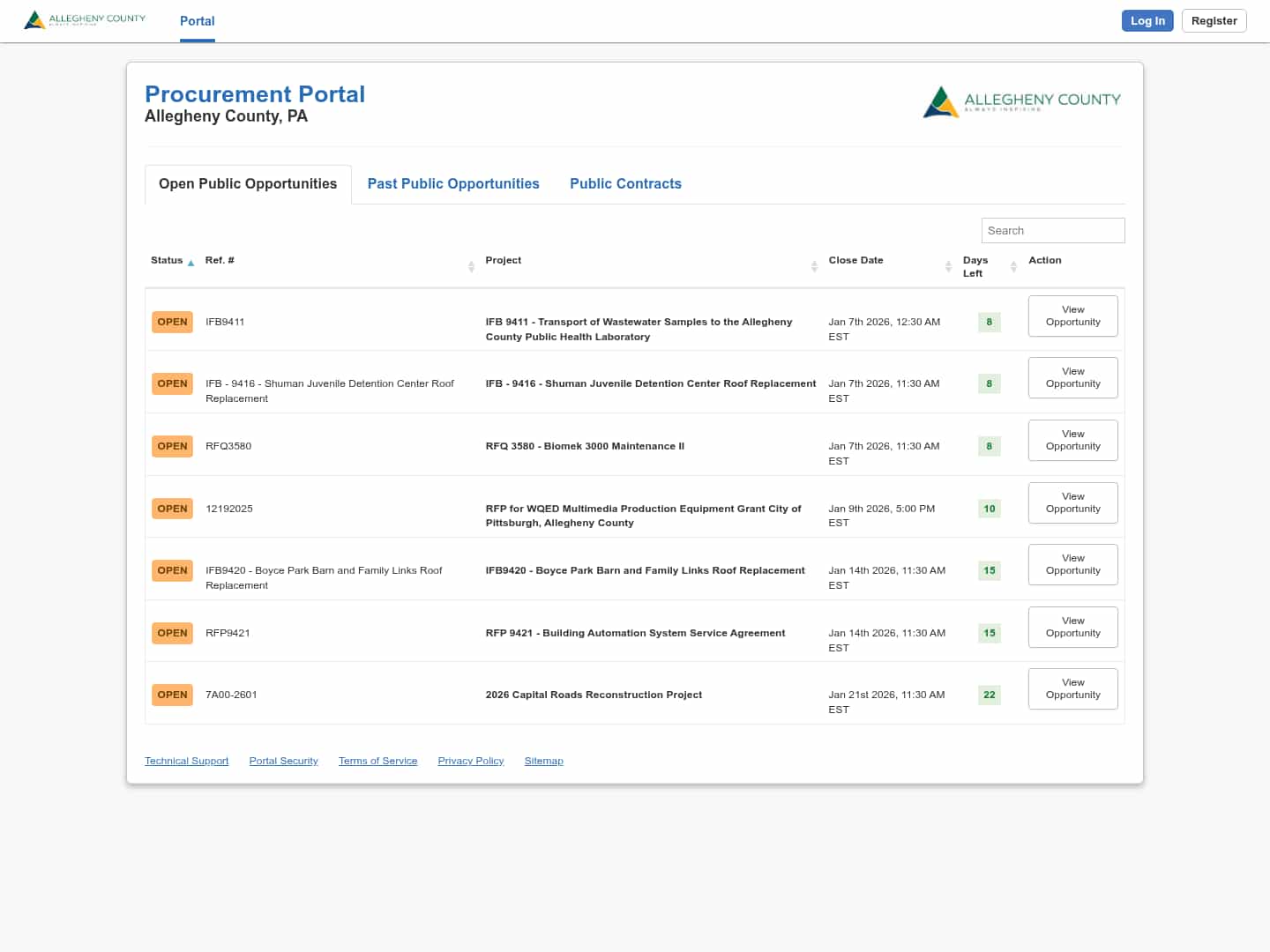Sort table by Days Left arrows
The width and height of the screenshot is (1270, 952).
[1013, 266]
